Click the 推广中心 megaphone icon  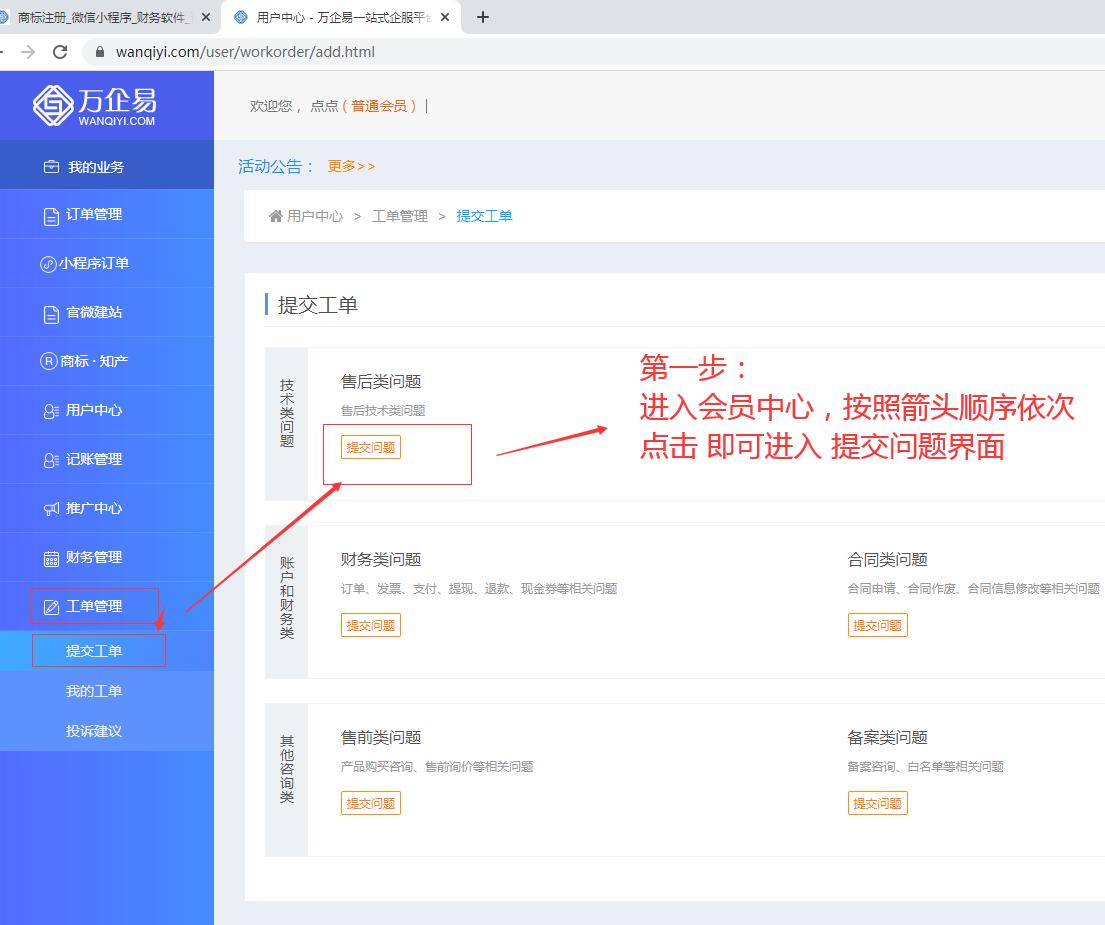(x=51, y=509)
